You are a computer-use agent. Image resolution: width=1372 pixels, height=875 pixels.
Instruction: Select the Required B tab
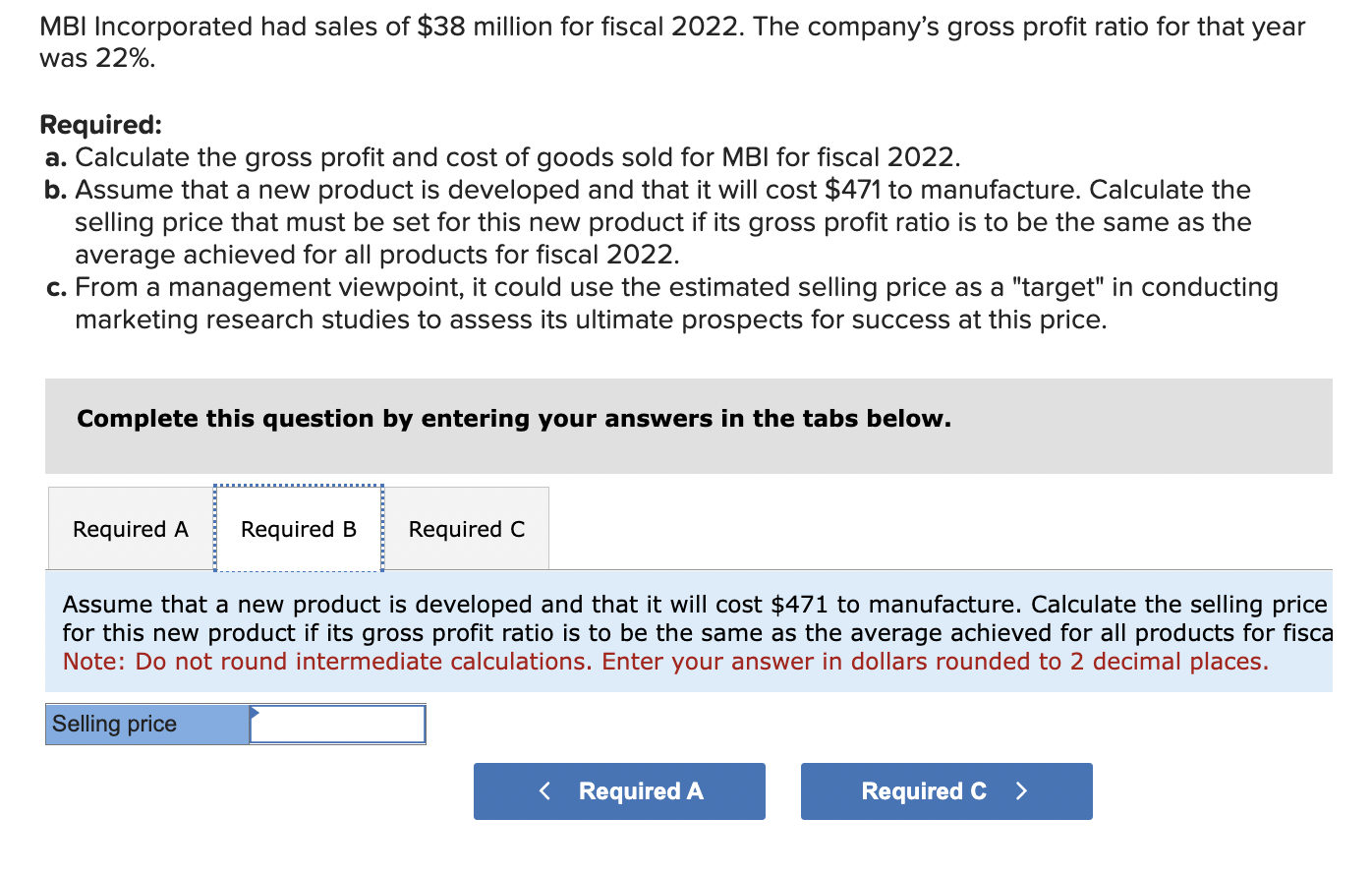coord(299,529)
